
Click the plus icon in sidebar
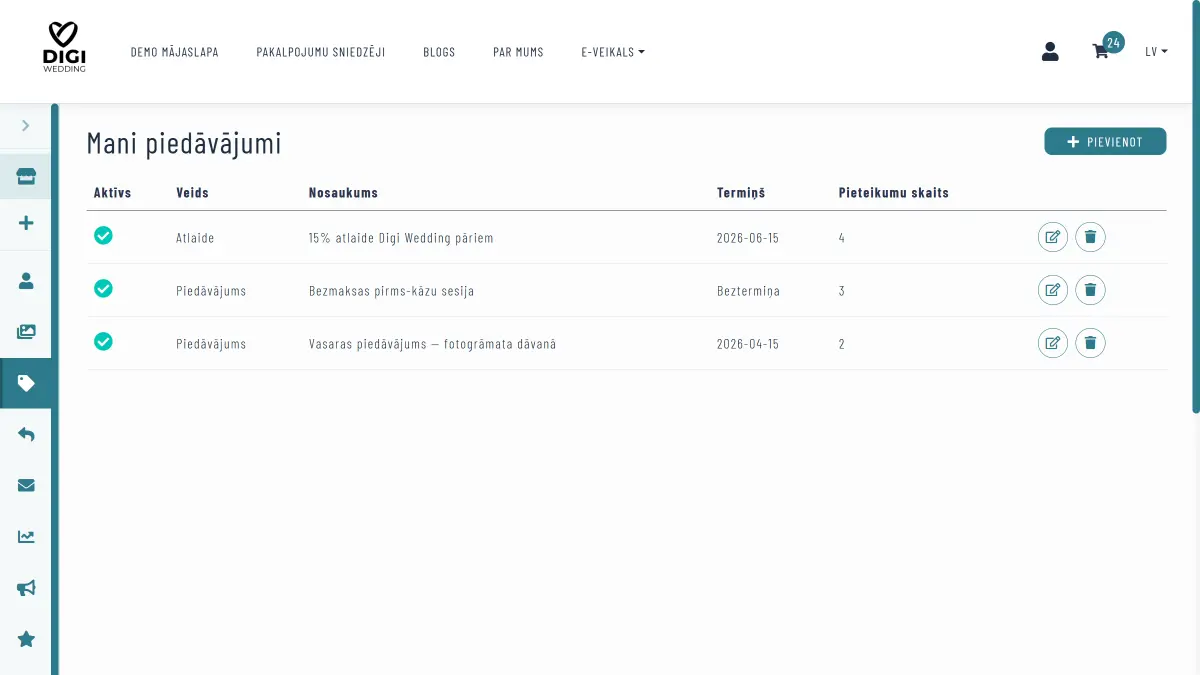[x=26, y=223]
